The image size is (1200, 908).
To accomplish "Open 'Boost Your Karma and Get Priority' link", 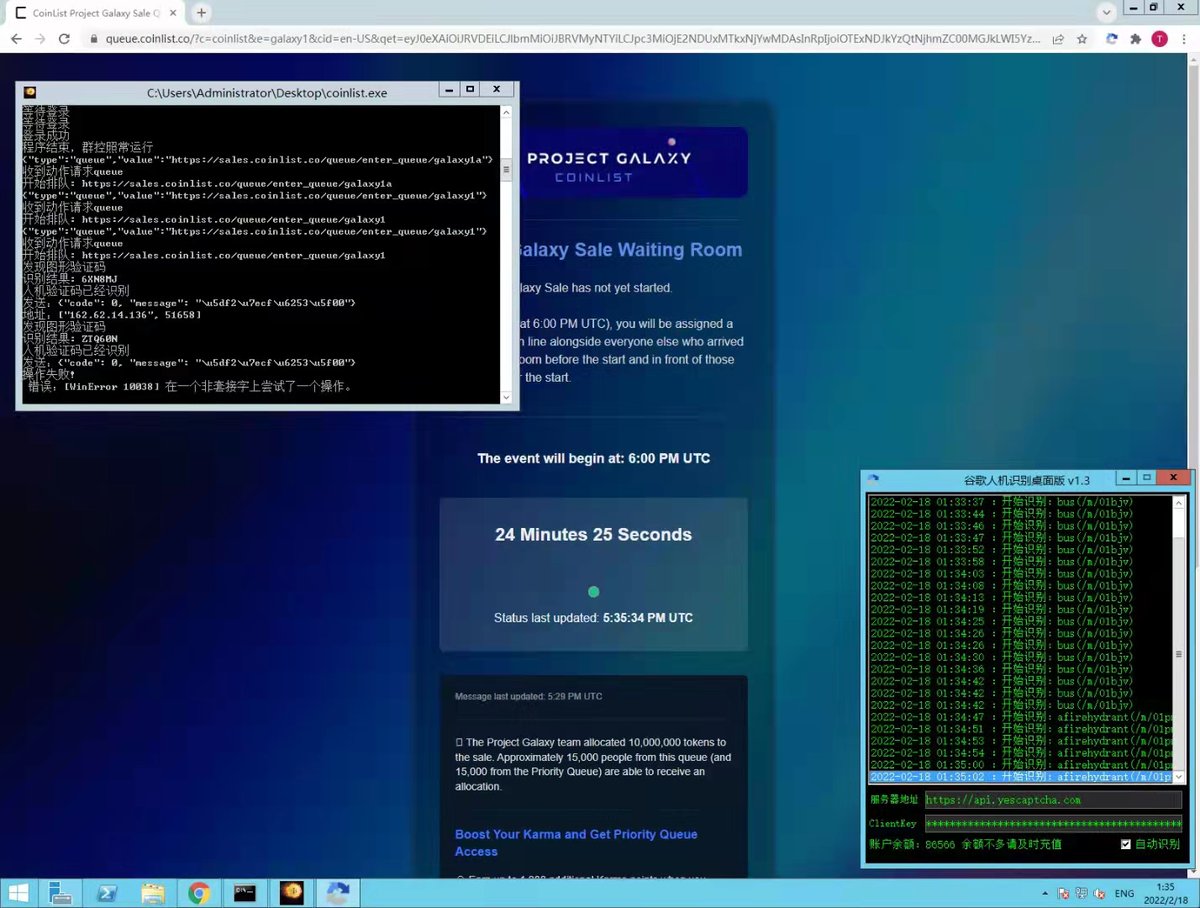I will coord(576,842).
